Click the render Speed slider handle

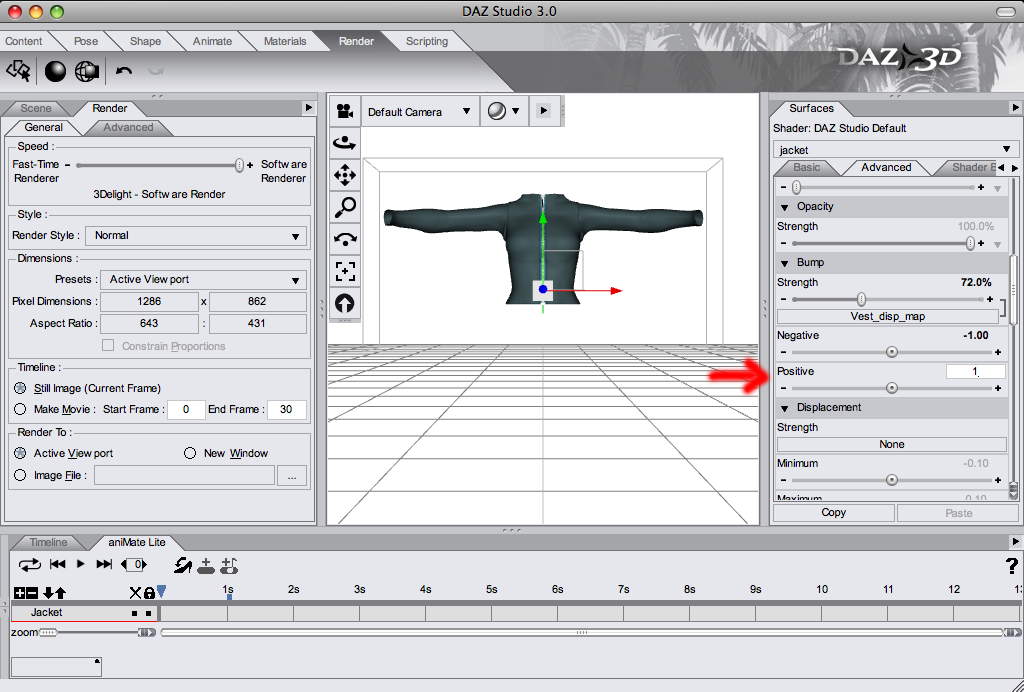coord(240,165)
